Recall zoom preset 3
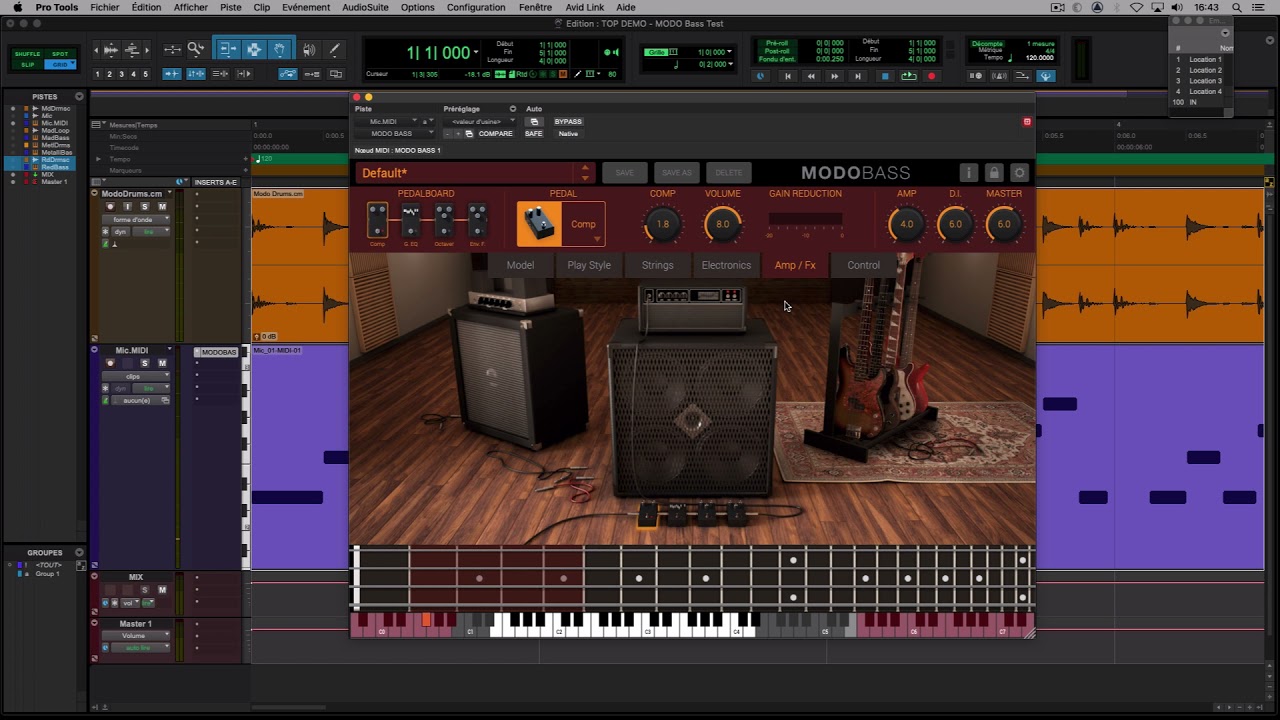 pos(122,74)
